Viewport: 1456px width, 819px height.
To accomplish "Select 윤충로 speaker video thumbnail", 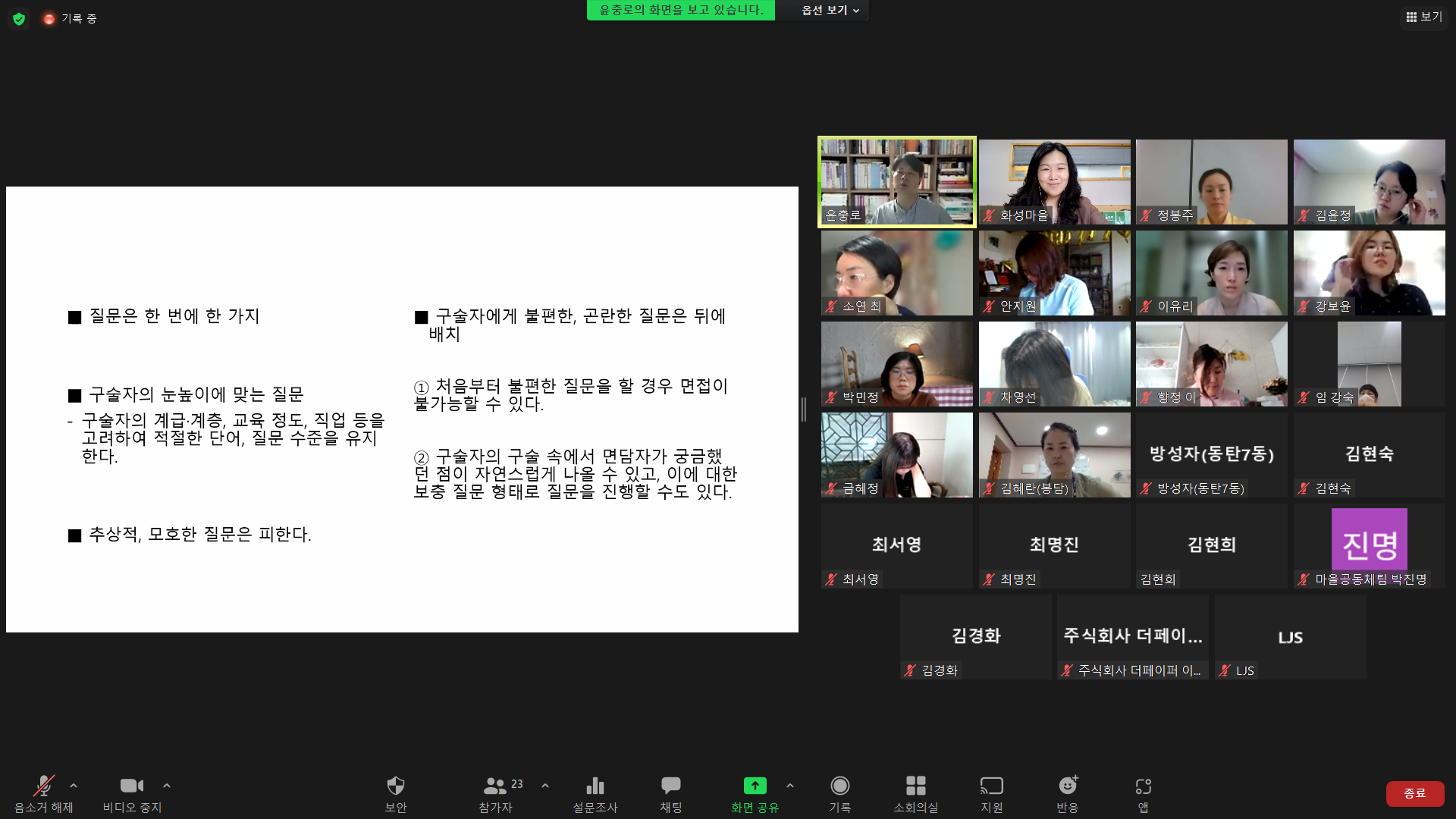I will [897, 182].
